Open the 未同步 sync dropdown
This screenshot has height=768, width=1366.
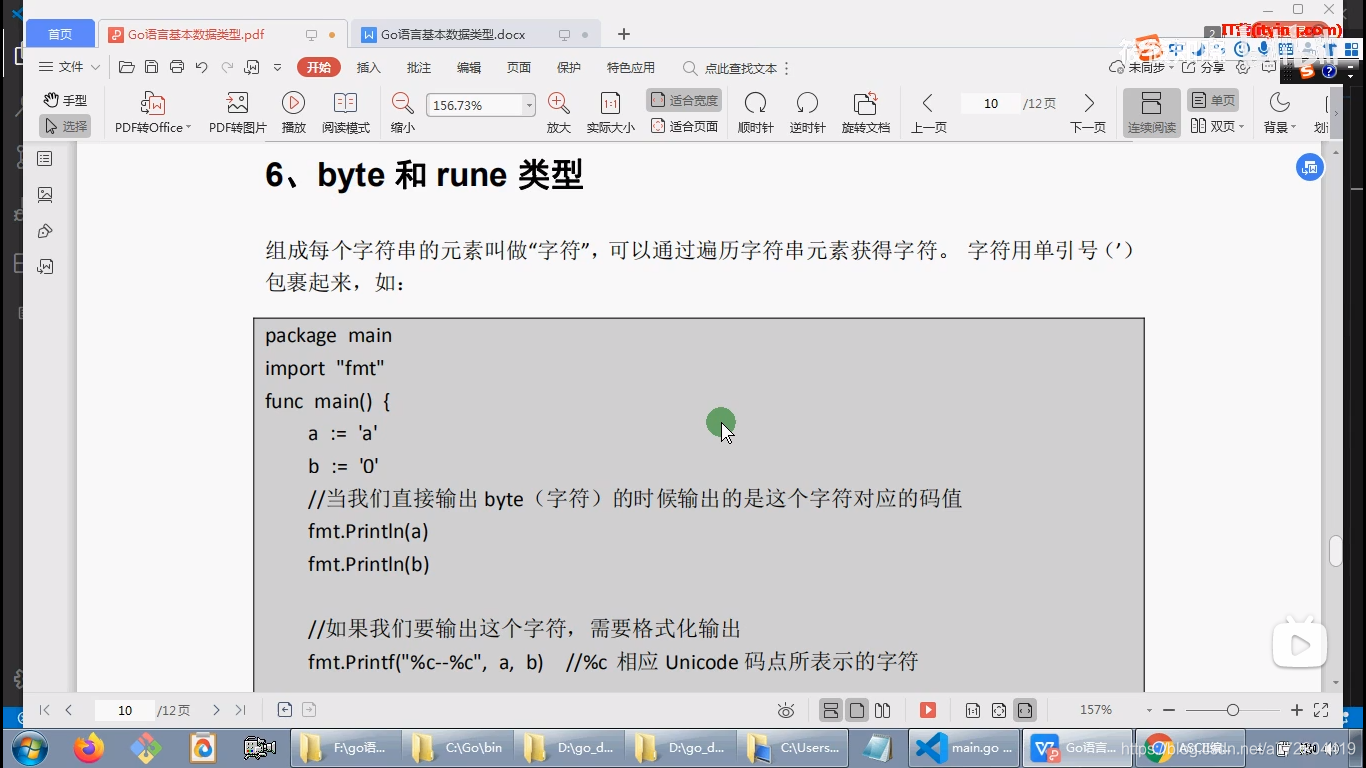point(1141,67)
